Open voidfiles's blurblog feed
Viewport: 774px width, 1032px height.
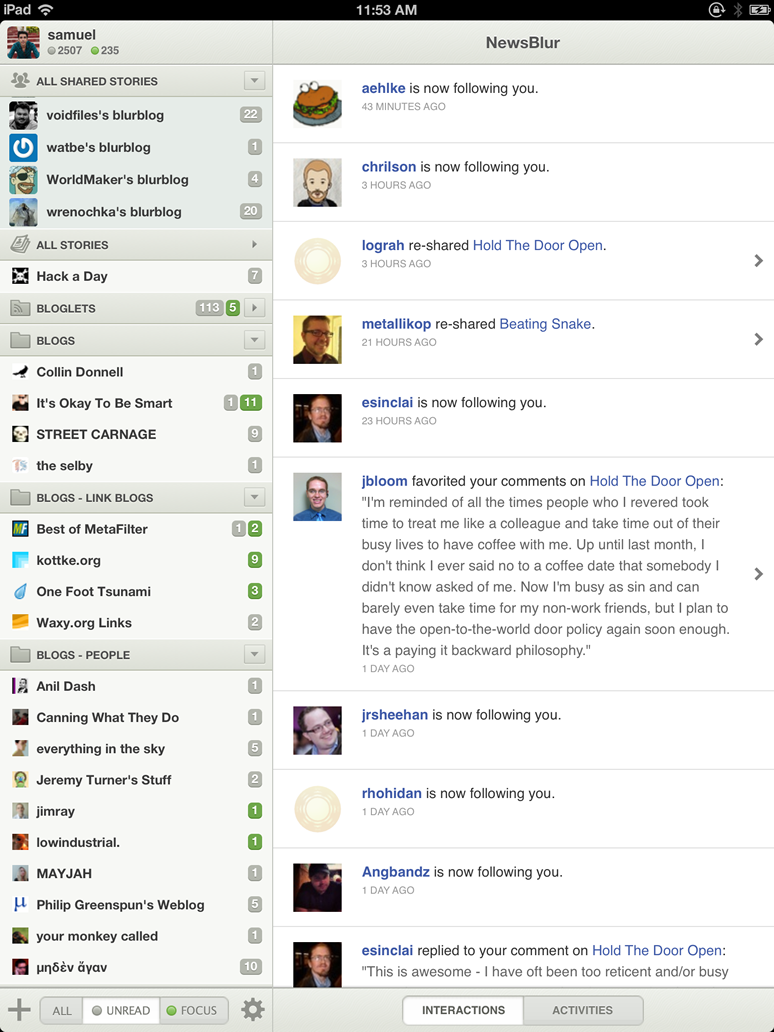pos(105,115)
